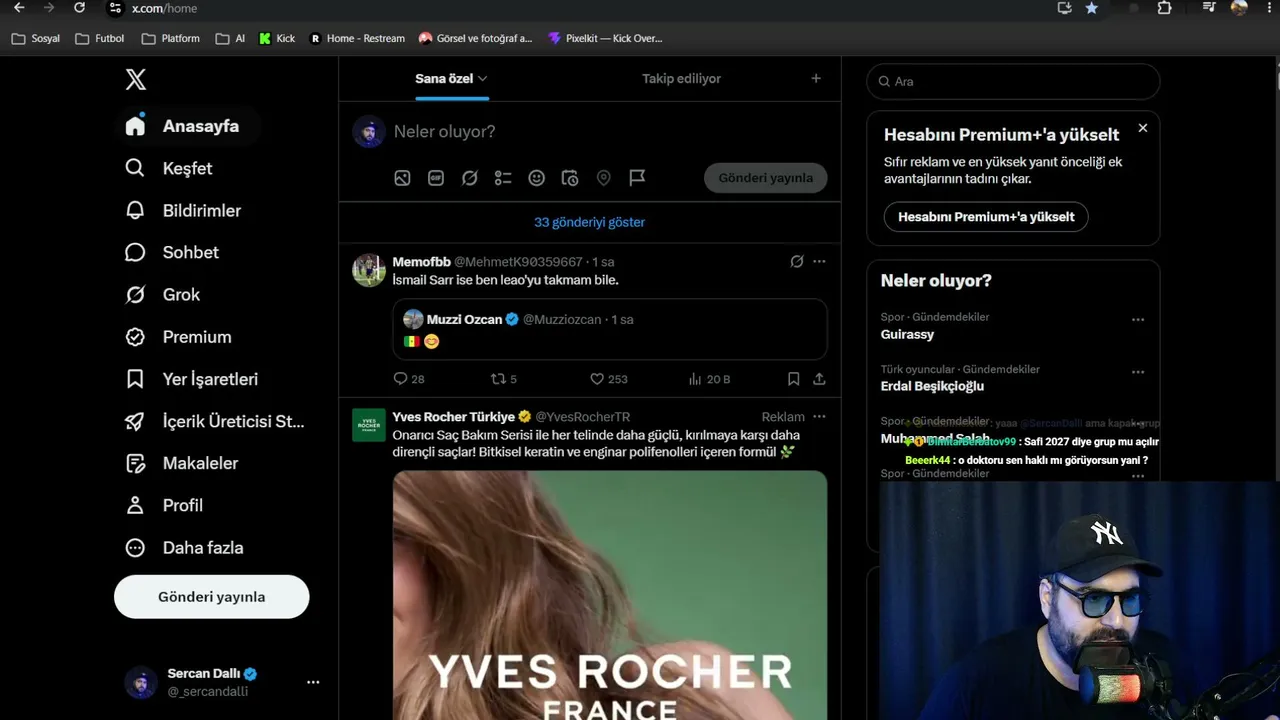Add a GIF to the post composer
1280x720 pixels.
(x=436, y=178)
